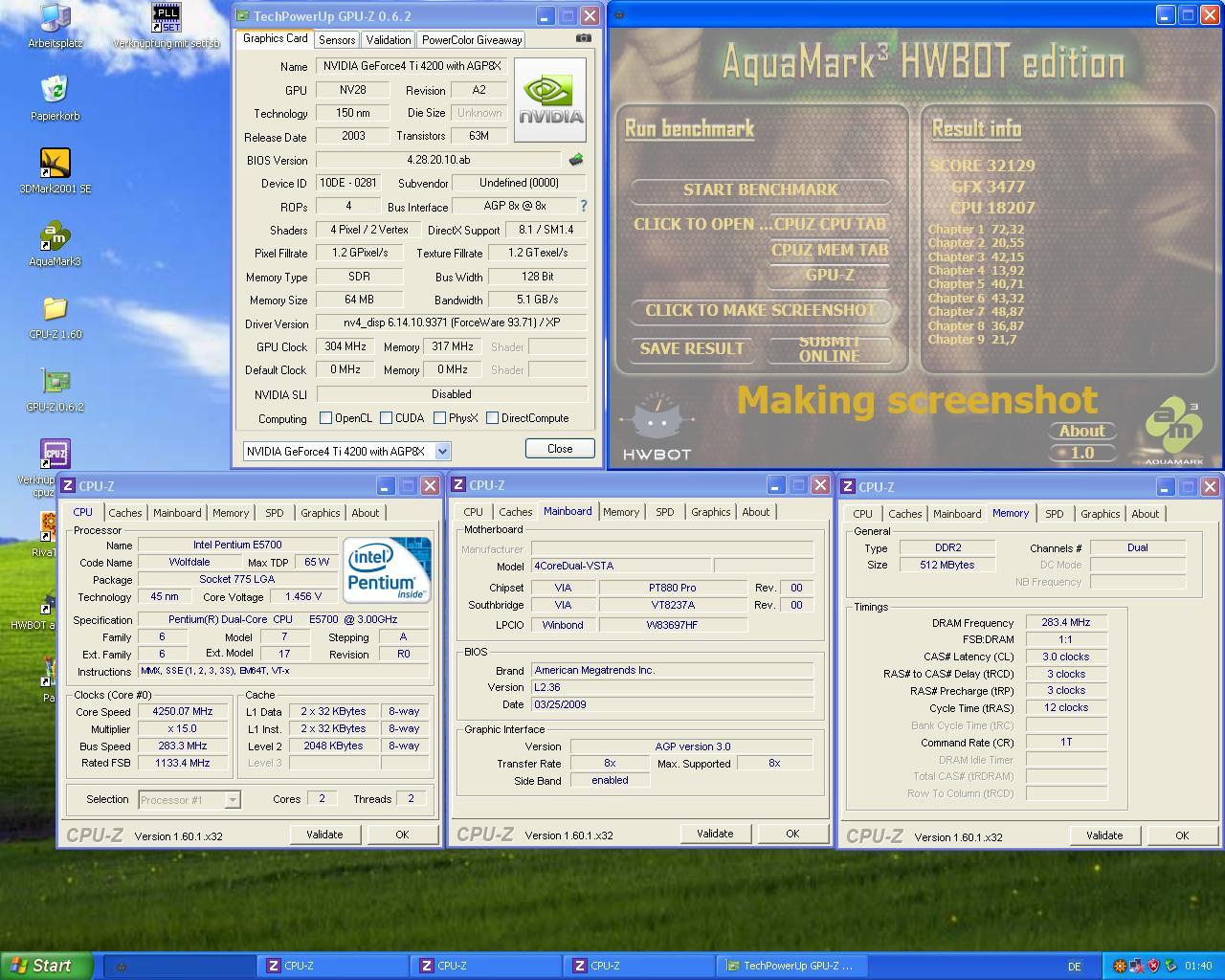Click the CPUZ CPU TAB button in AquaMark
Viewport: 1225px width, 980px height.
click(x=829, y=224)
